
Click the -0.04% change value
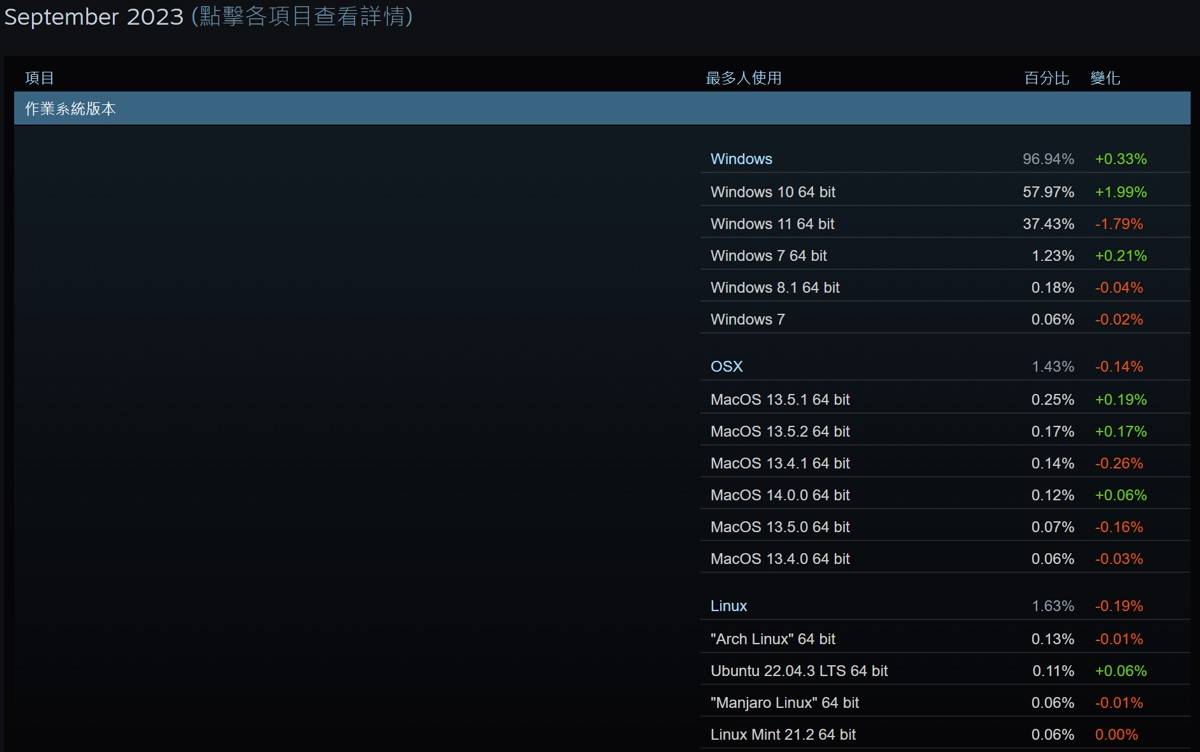pos(1119,287)
